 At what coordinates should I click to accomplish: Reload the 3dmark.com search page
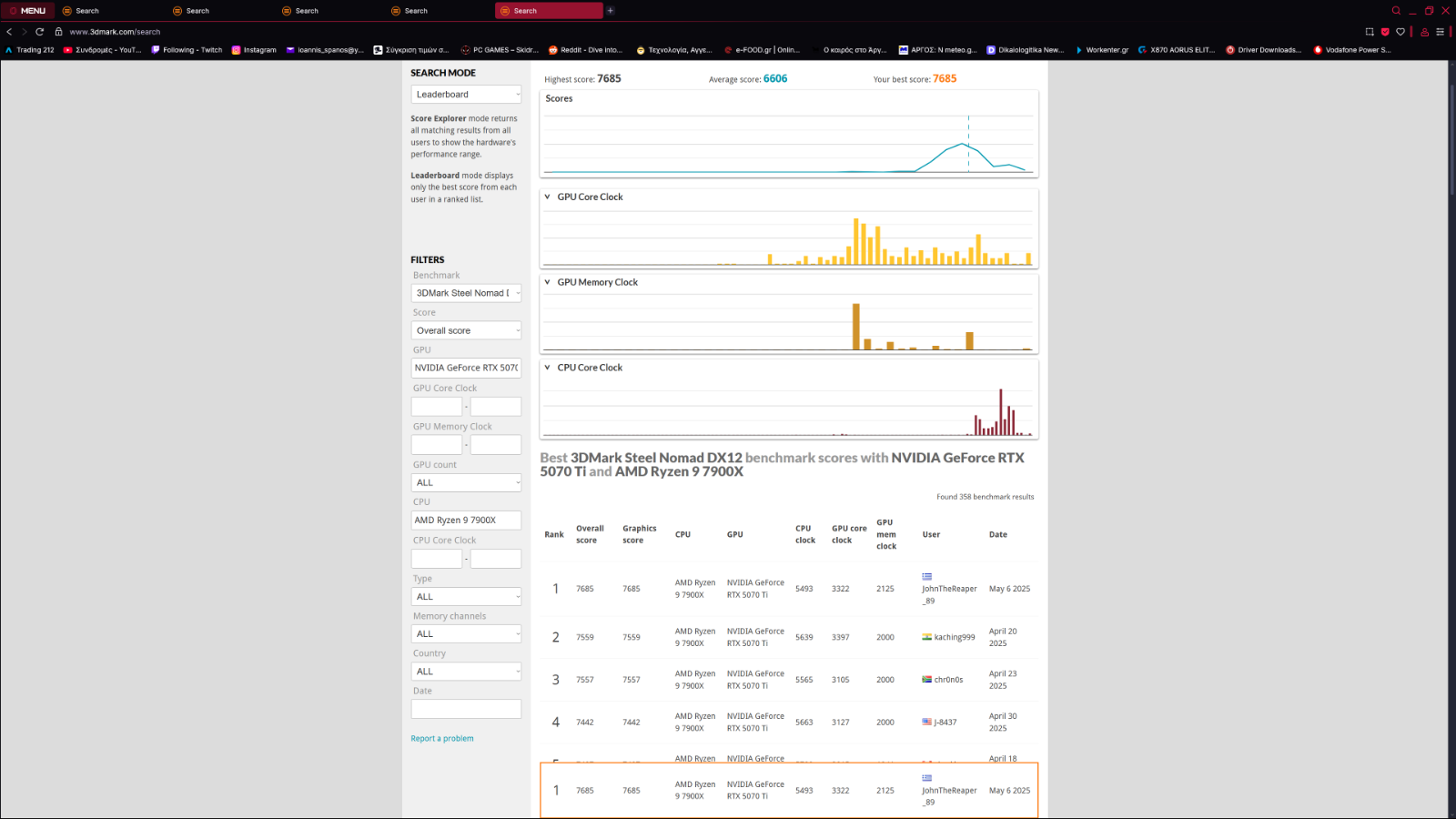[x=39, y=32]
